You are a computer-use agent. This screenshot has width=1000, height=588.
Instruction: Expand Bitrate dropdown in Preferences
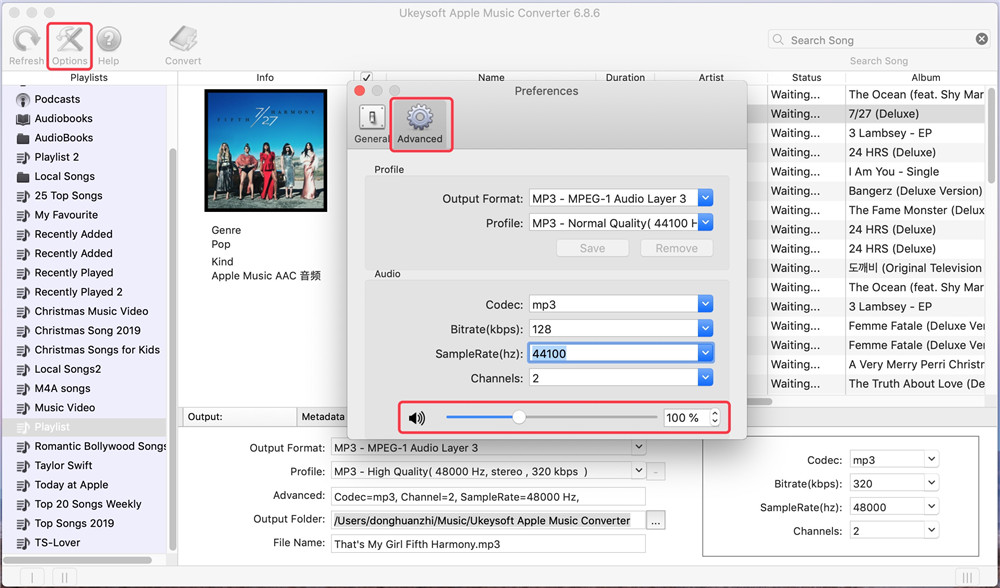click(x=705, y=329)
